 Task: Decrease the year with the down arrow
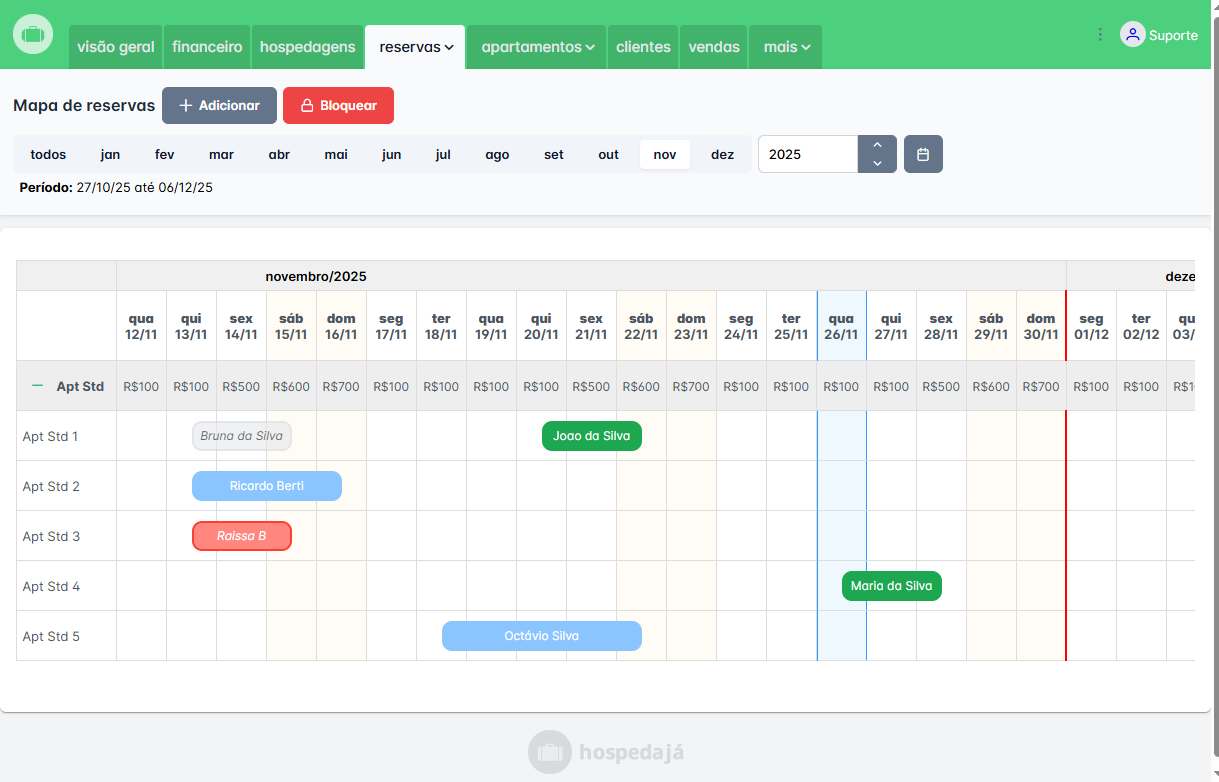(x=877, y=163)
